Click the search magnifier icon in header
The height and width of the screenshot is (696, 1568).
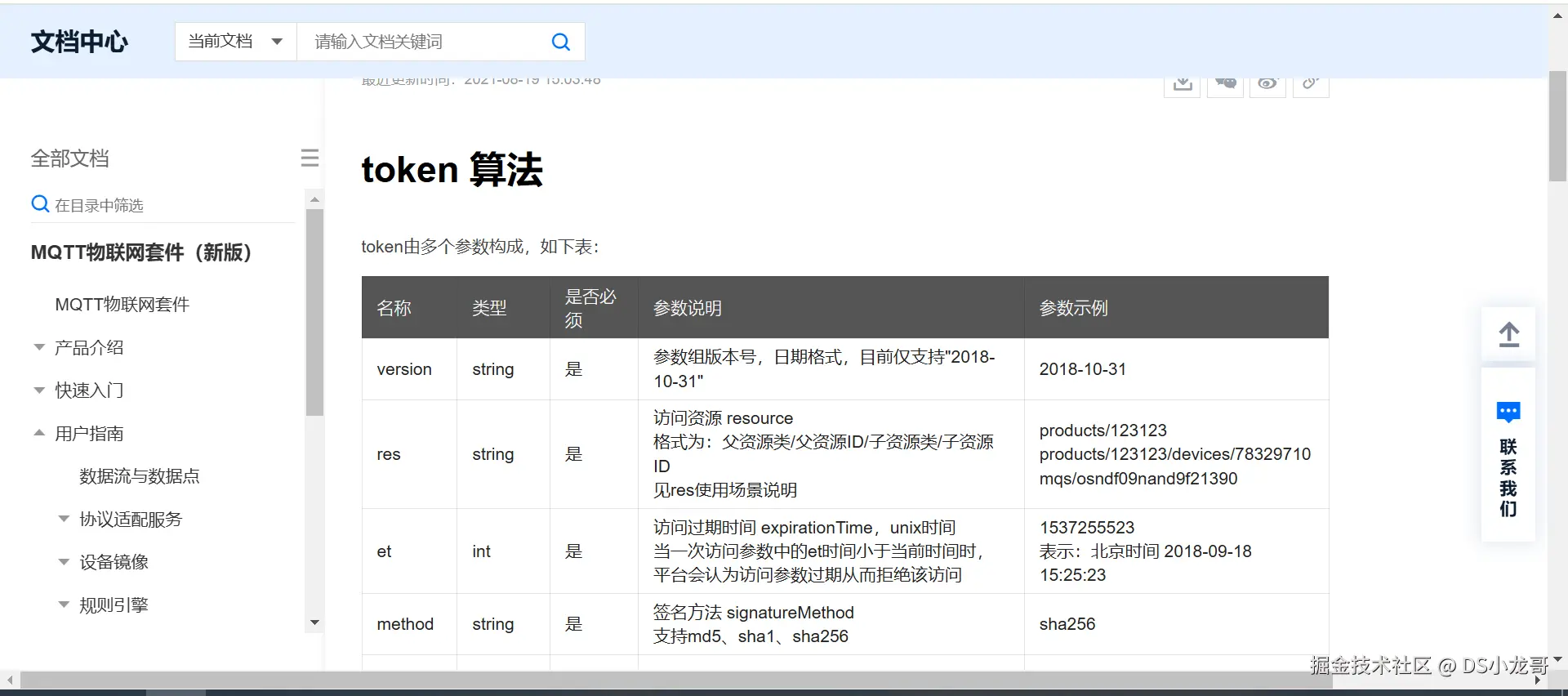coord(561,42)
